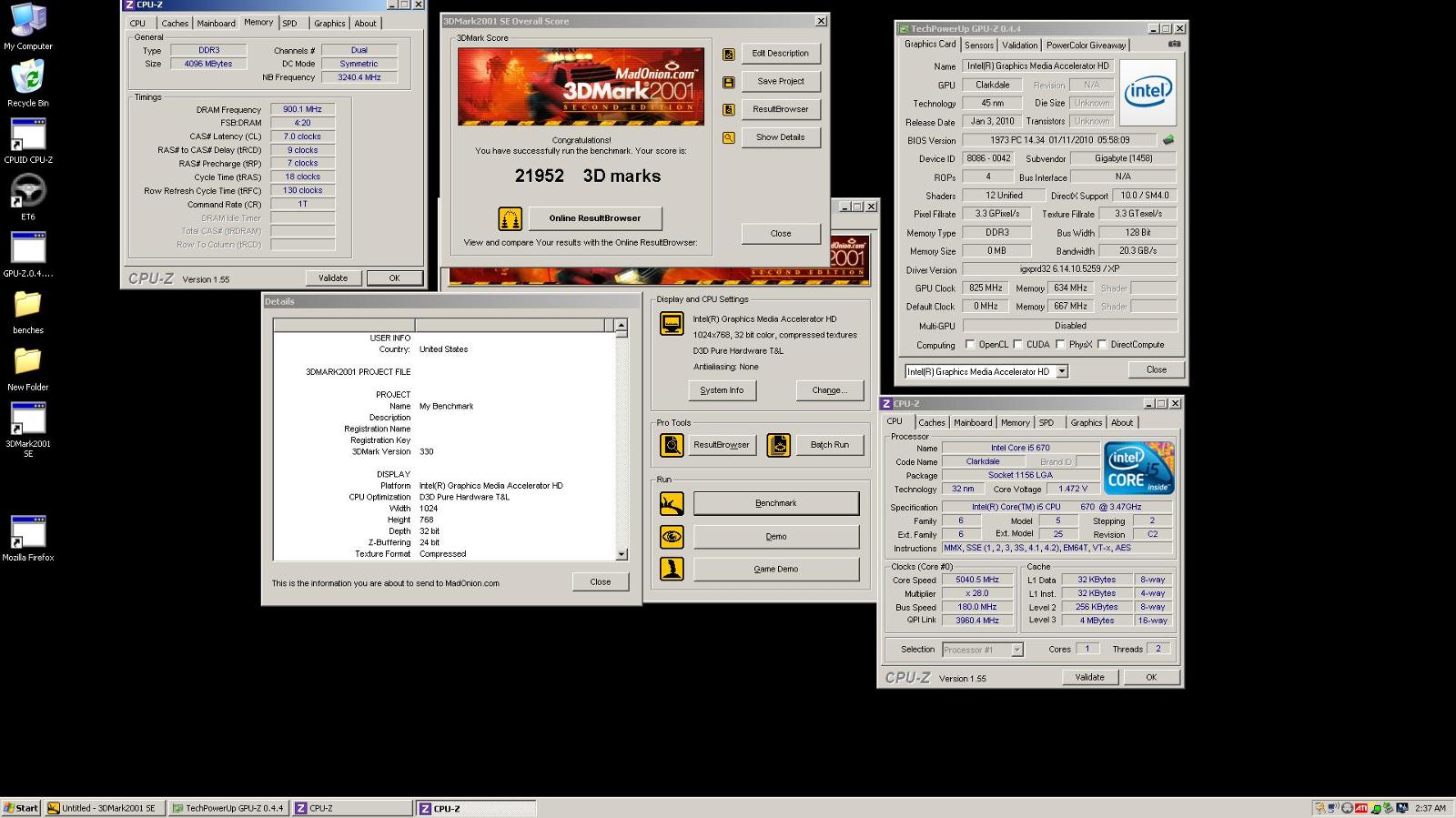Enable the OpenCL checkbox in GPU-Z
Viewport: 1456px width, 818px height.
[970, 345]
